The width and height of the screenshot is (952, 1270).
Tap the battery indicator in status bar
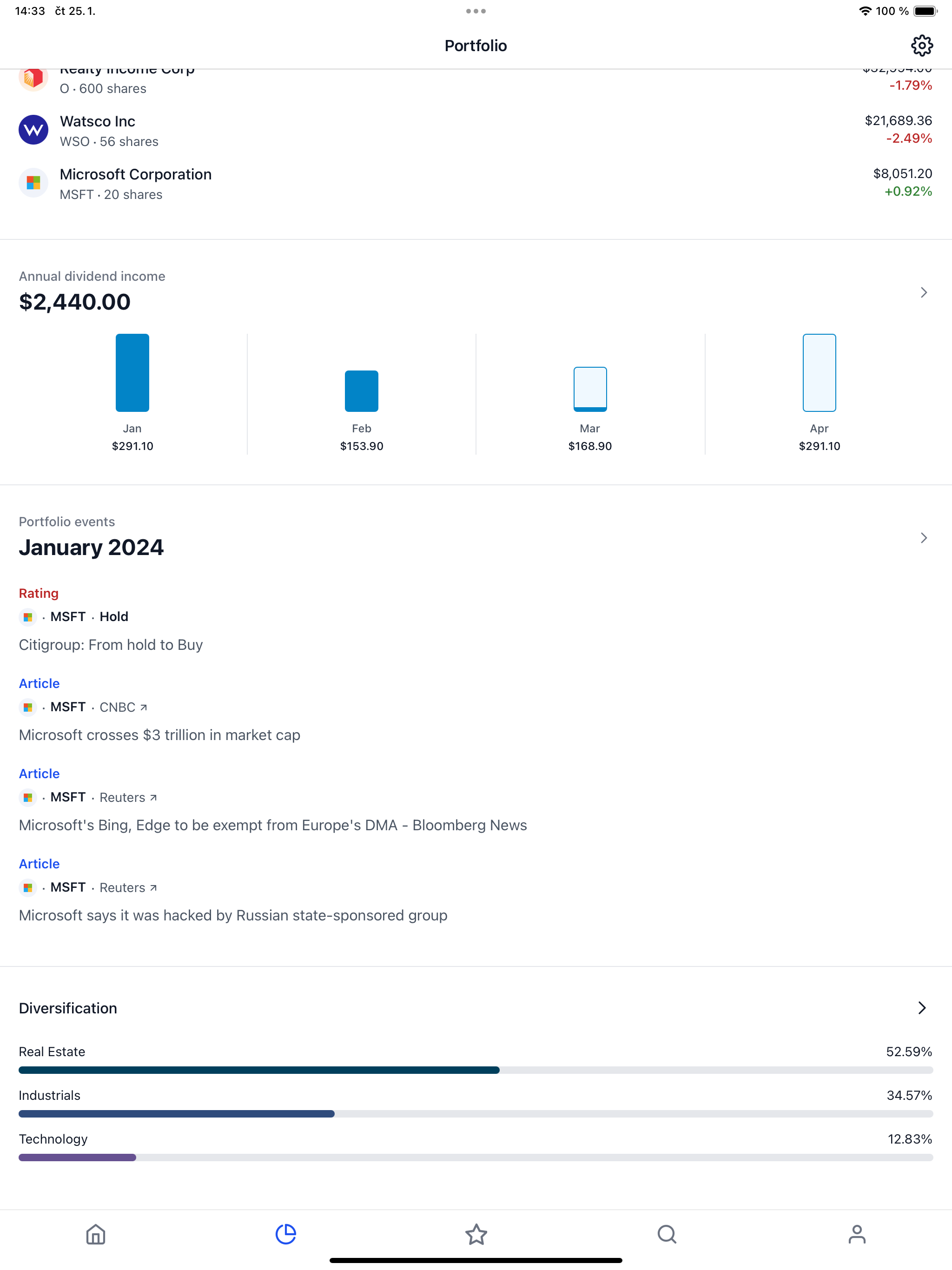tap(925, 11)
